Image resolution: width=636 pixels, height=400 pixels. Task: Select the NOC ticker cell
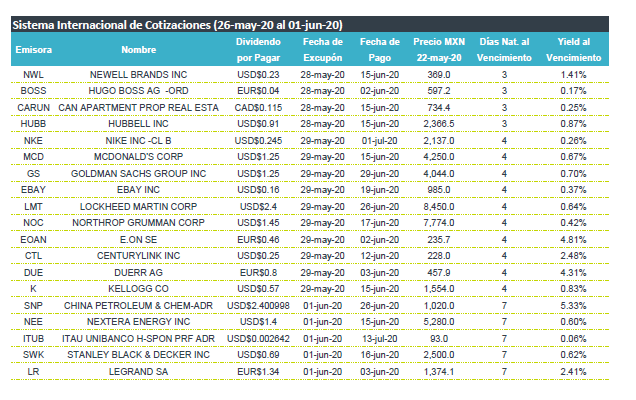[33, 223]
